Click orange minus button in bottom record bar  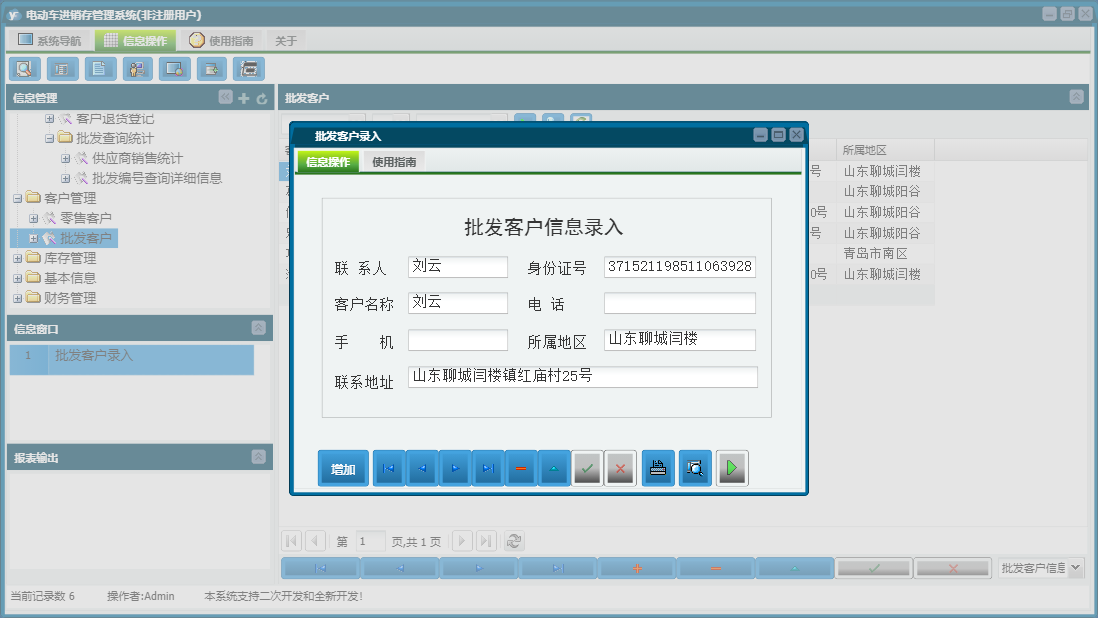pyautogui.click(x=716, y=568)
